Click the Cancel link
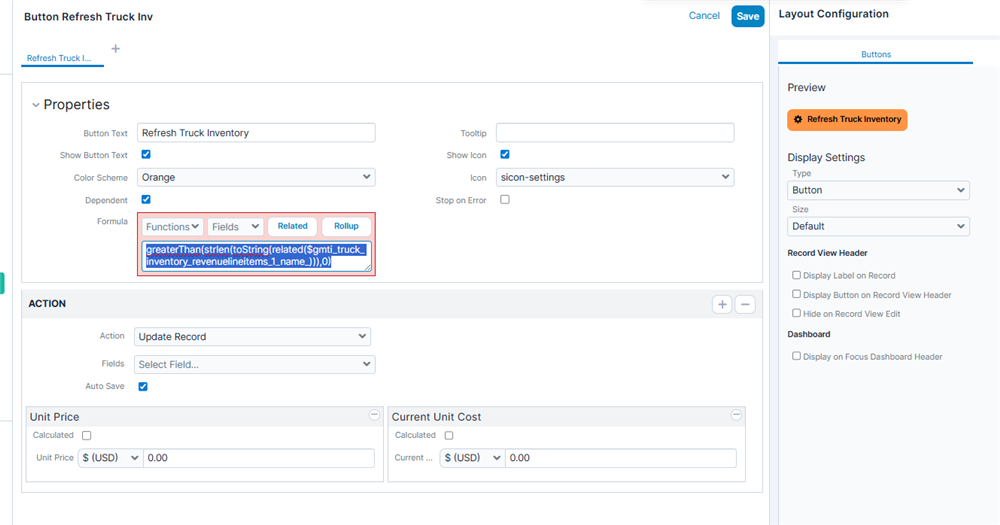 (704, 16)
